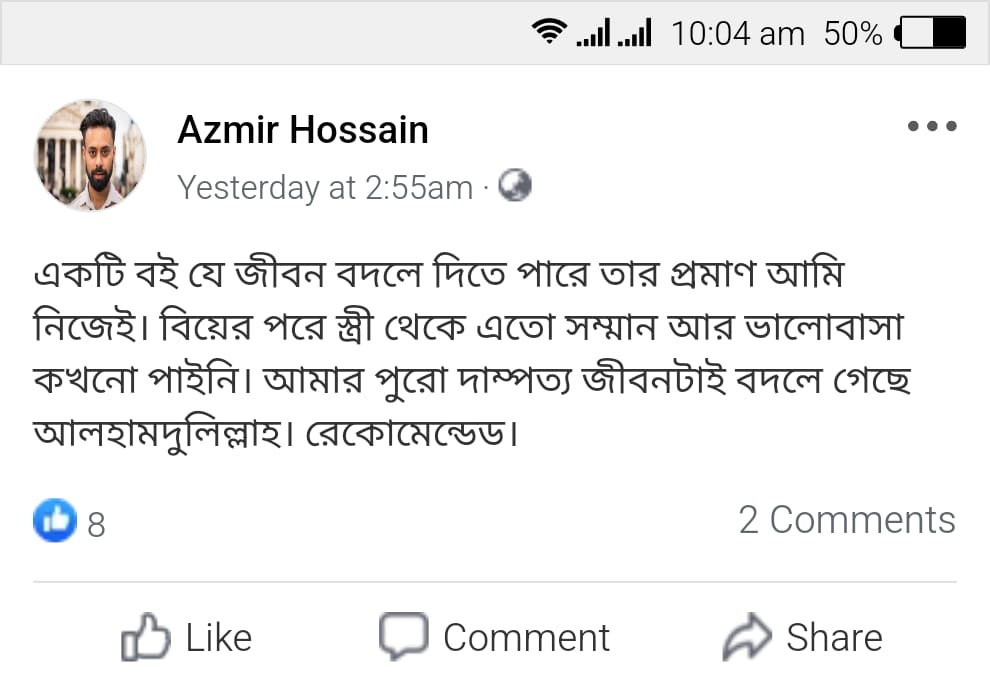
Task: Click the blue like reaction icon
Action: click(x=54, y=520)
